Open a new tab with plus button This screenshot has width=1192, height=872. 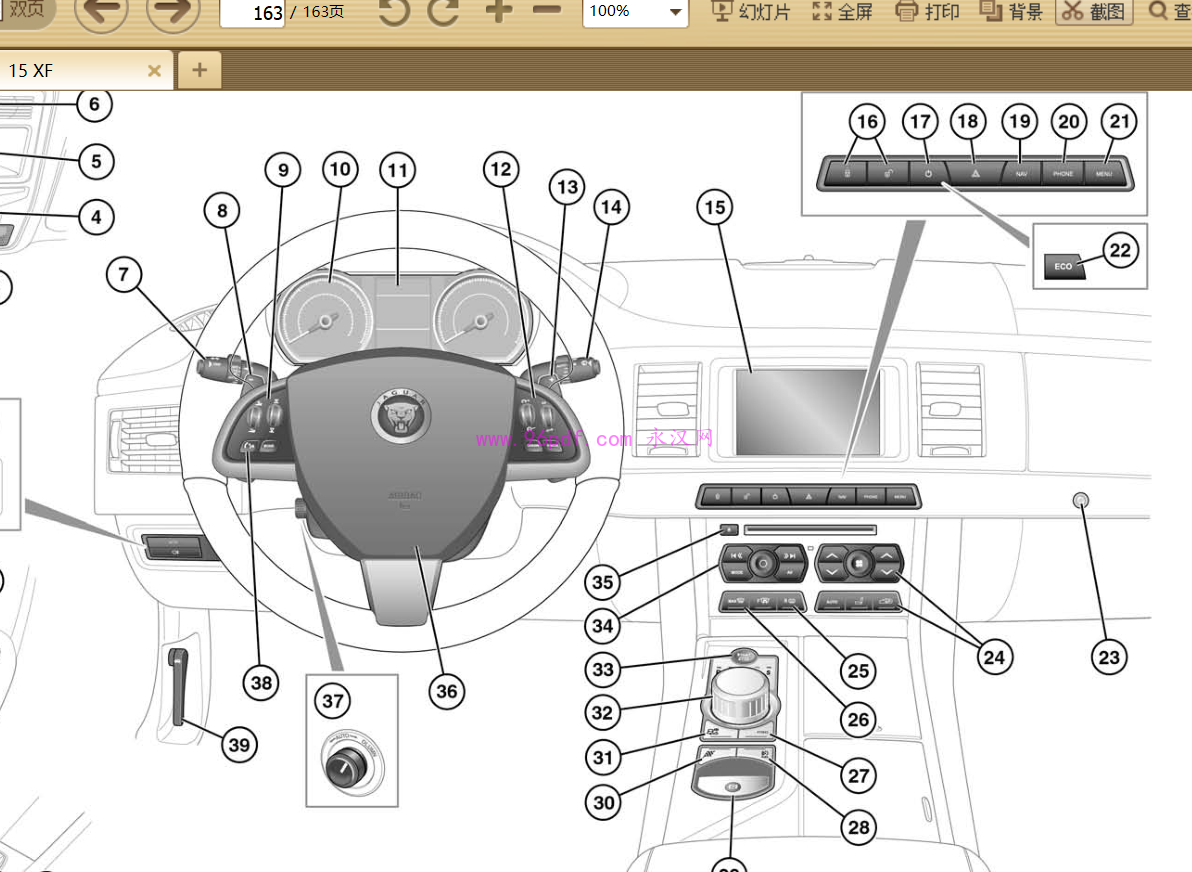[199, 70]
